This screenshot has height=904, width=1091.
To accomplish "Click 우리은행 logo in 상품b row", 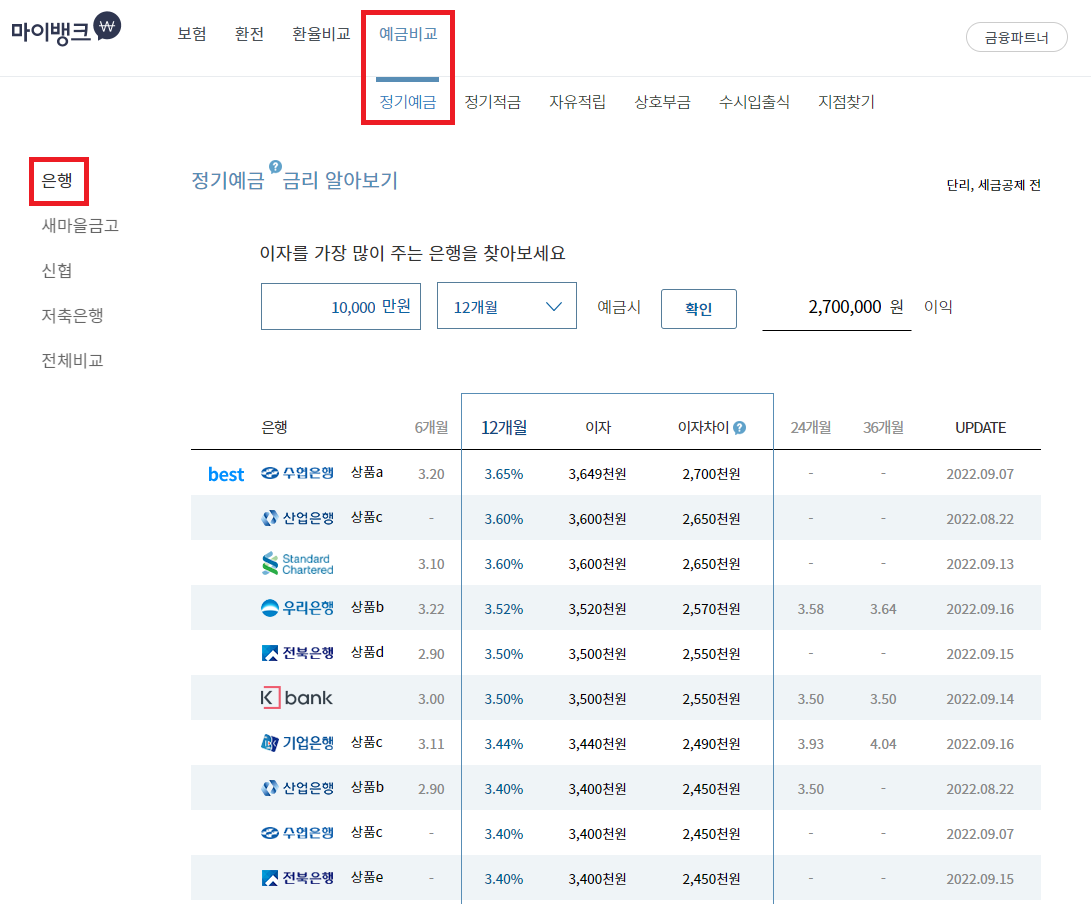I will [297, 608].
